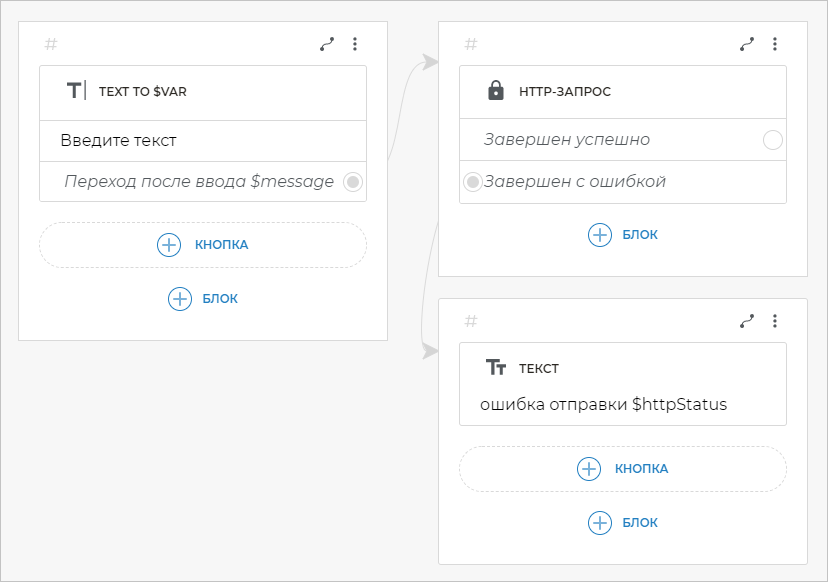828x582 pixels.
Task: Add a Кнопка to the Текст card
Action: [x=623, y=469]
